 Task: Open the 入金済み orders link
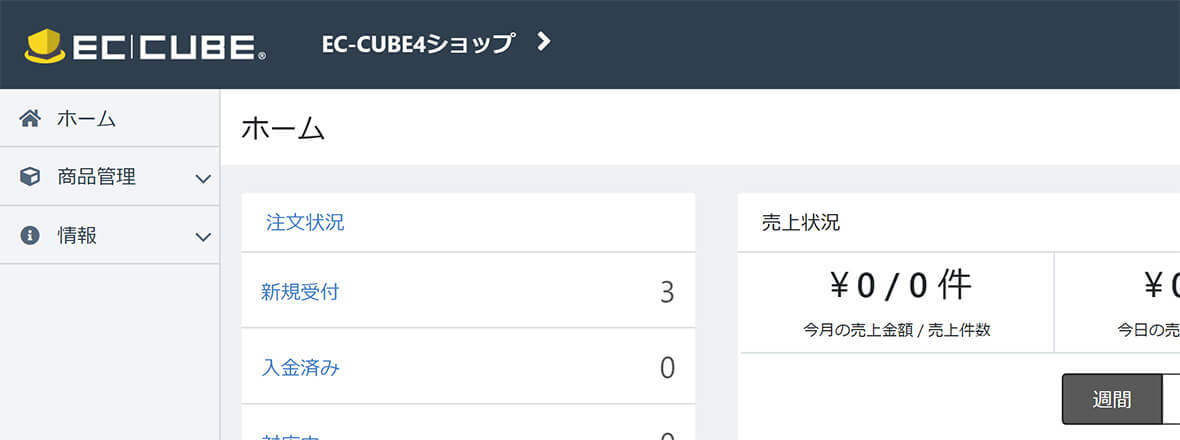tap(300, 369)
